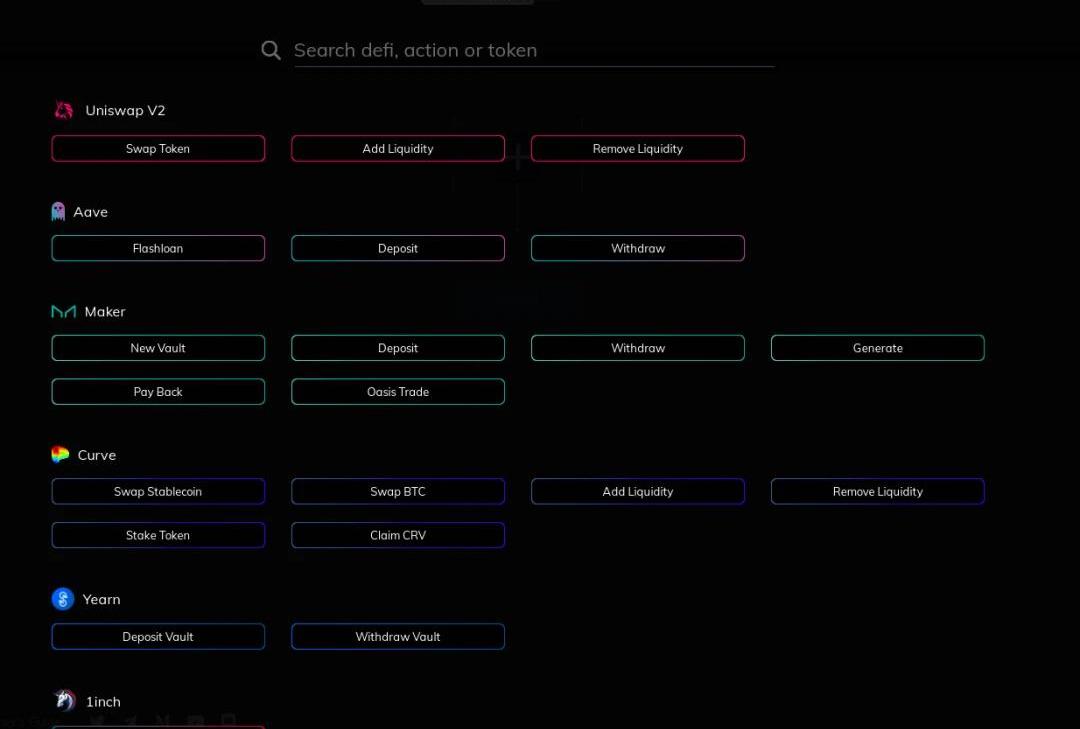Select Uniswap Swap Token action
Screen dimensions: 1080x729
(x=158, y=149)
